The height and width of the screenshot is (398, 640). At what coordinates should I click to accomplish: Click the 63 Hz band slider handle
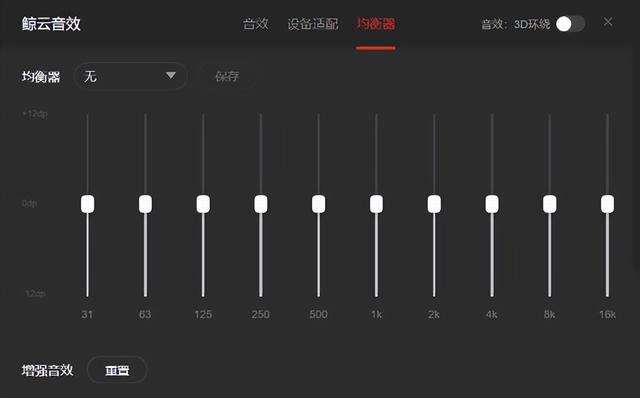[x=145, y=204]
